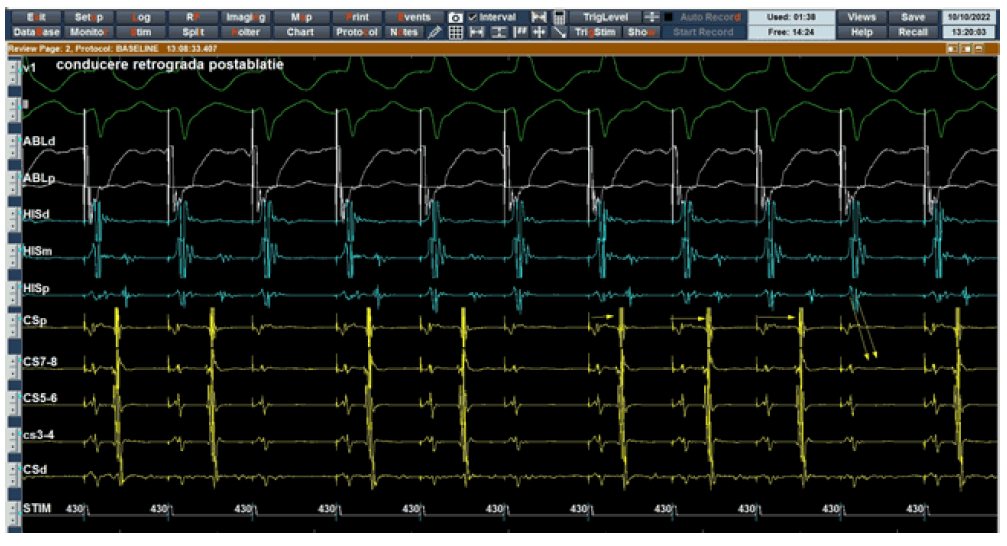Select the CS7-8 channel label
Screen dimensions: 1007x546
click(40, 362)
